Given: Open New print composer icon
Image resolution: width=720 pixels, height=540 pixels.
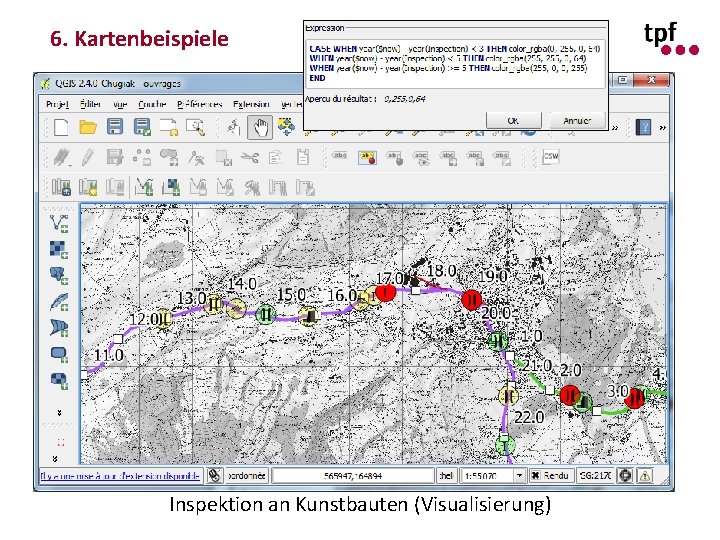Looking at the screenshot, I should tap(169, 127).
